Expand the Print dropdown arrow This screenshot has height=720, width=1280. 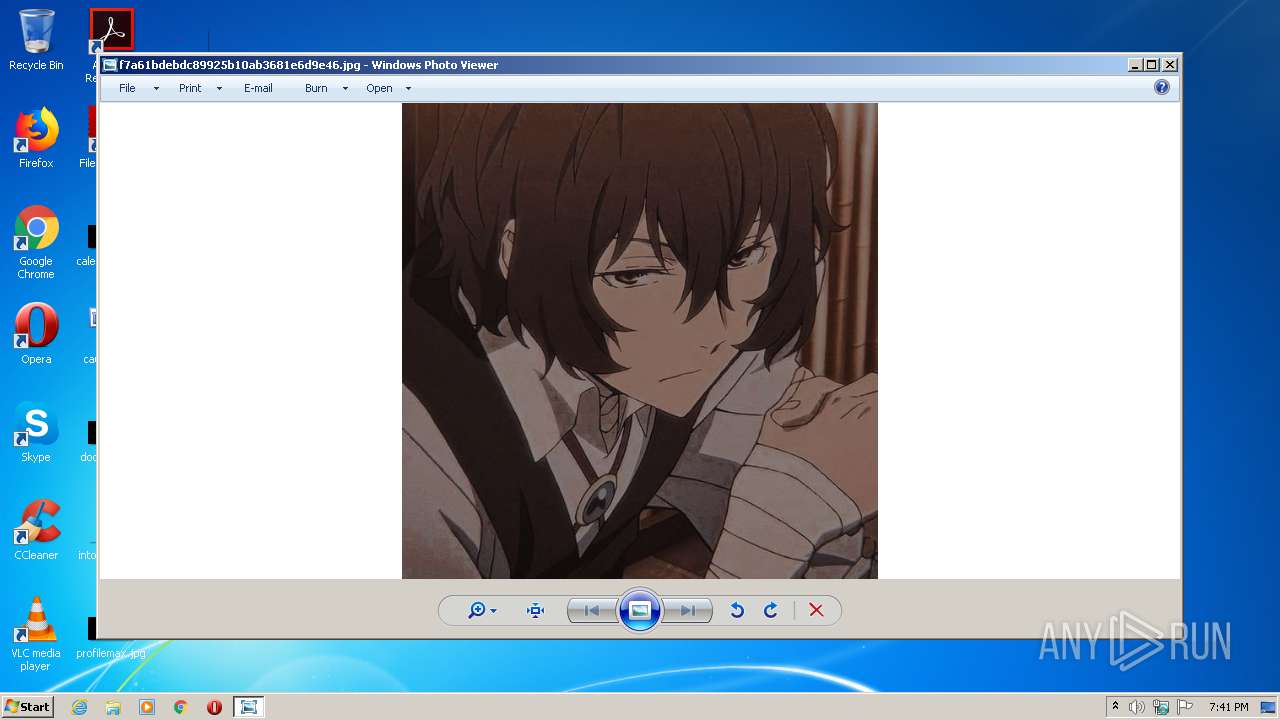pos(219,89)
